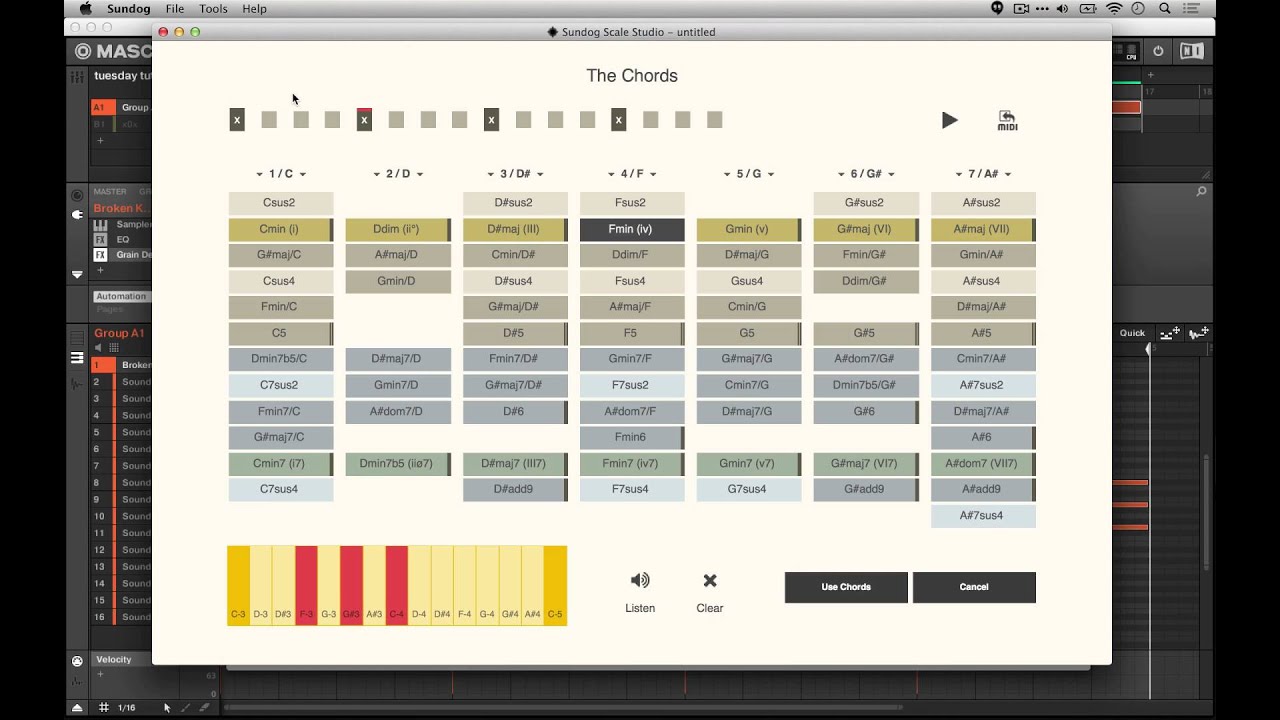This screenshot has height=720, width=1280.
Task: Open the arrow left of 5 / G
Action: pos(728,174)
